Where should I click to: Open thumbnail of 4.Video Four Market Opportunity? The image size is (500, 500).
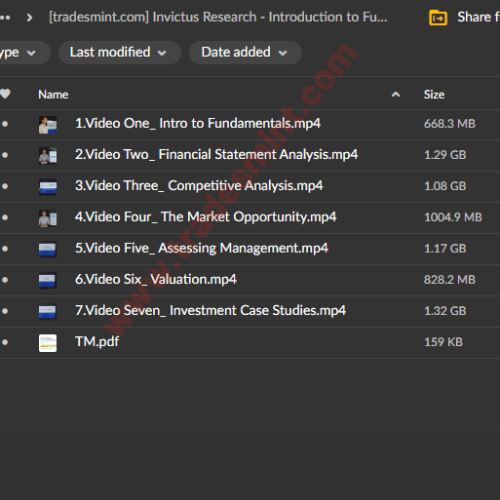[x=48, y=218]
